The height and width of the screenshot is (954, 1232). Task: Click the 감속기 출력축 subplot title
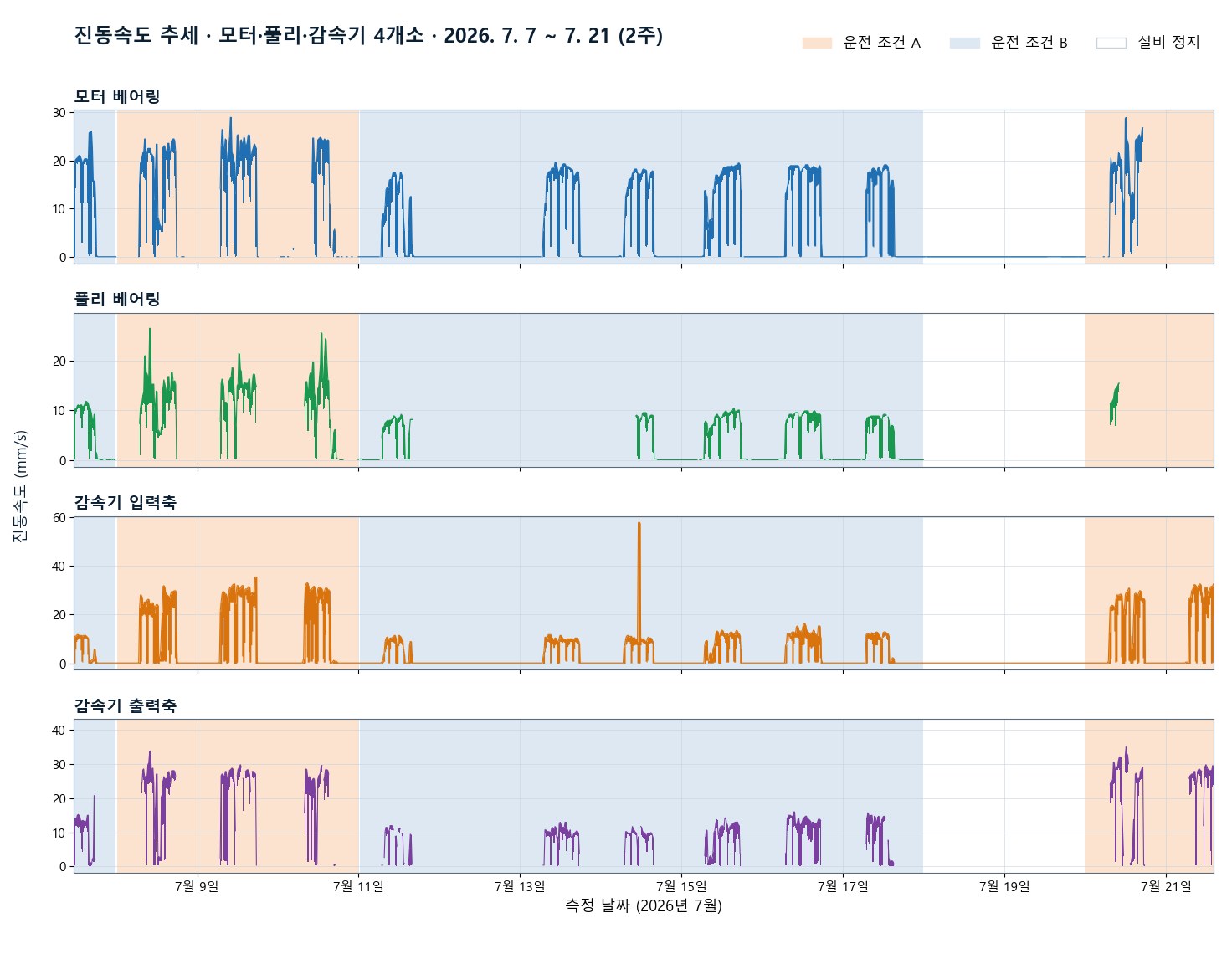pyautogui.click(x=126, y=706)
